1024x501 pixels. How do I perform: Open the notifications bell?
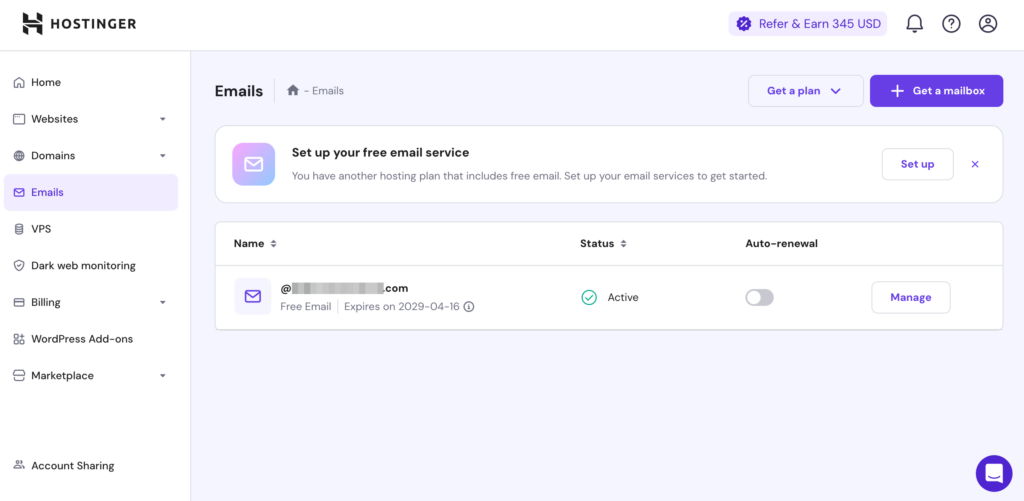[x=914, y=24]
